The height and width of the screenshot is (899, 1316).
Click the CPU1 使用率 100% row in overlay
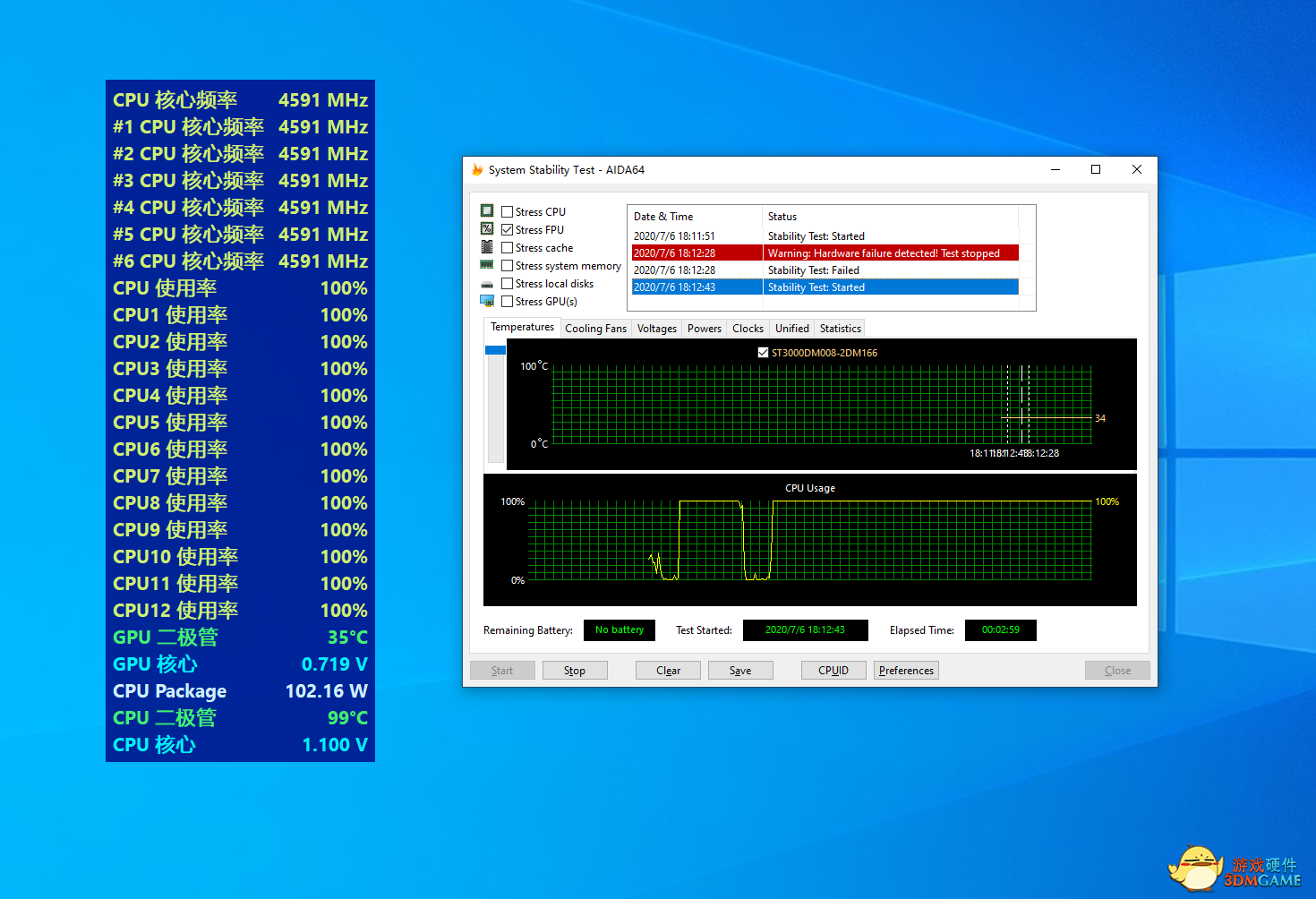click(240, 315)
